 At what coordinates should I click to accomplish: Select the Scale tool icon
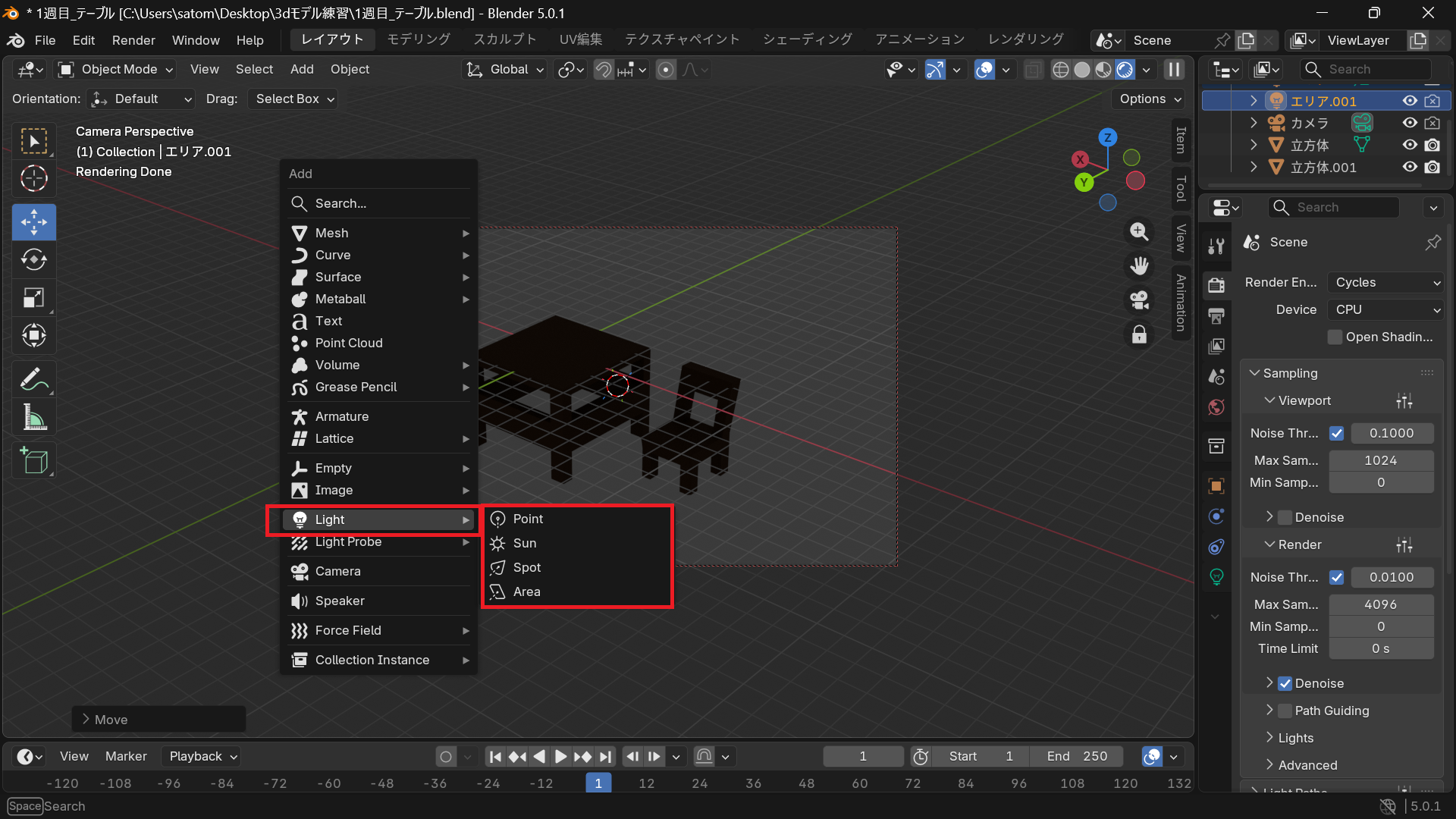33,298
